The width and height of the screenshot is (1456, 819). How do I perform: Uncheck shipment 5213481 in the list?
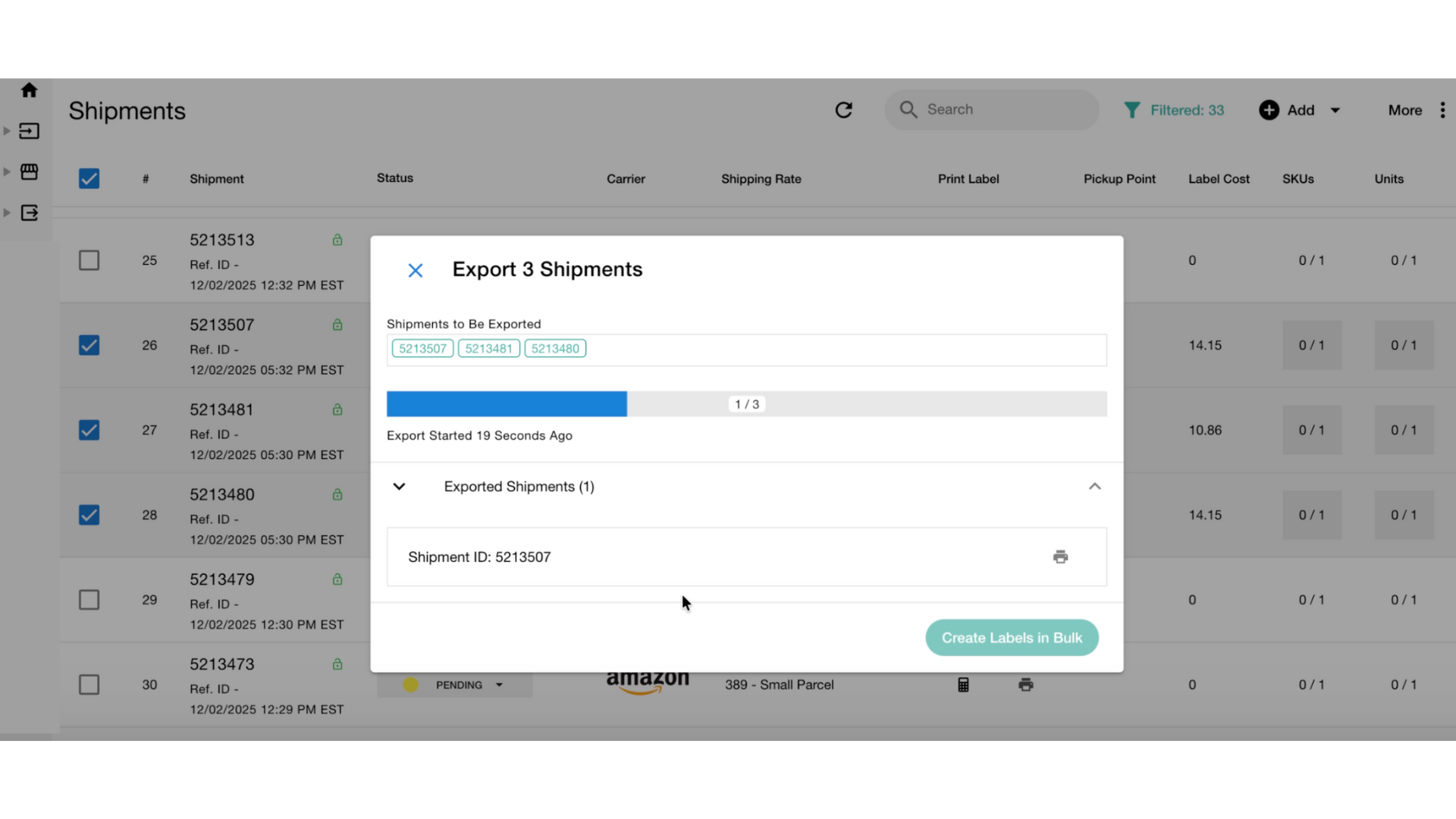coord(89,430)
